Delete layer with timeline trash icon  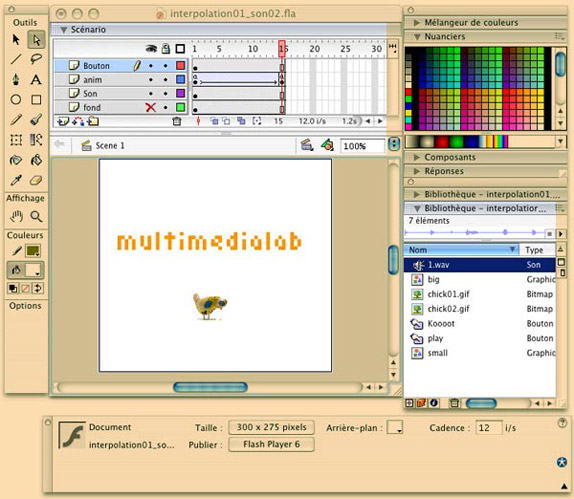176,121
